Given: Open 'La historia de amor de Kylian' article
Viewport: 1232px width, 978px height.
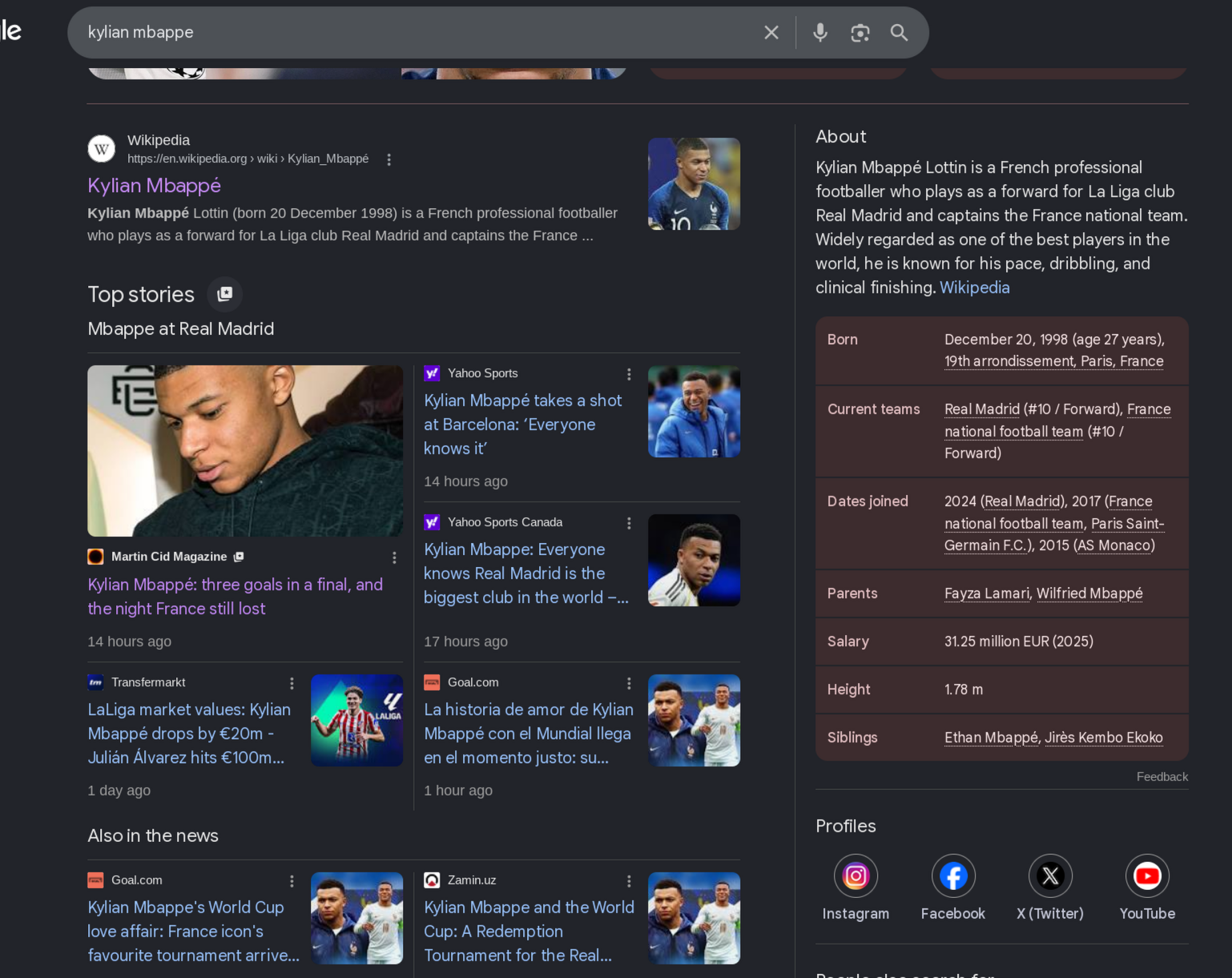Looking at the screenshot, I should (529, 734).
